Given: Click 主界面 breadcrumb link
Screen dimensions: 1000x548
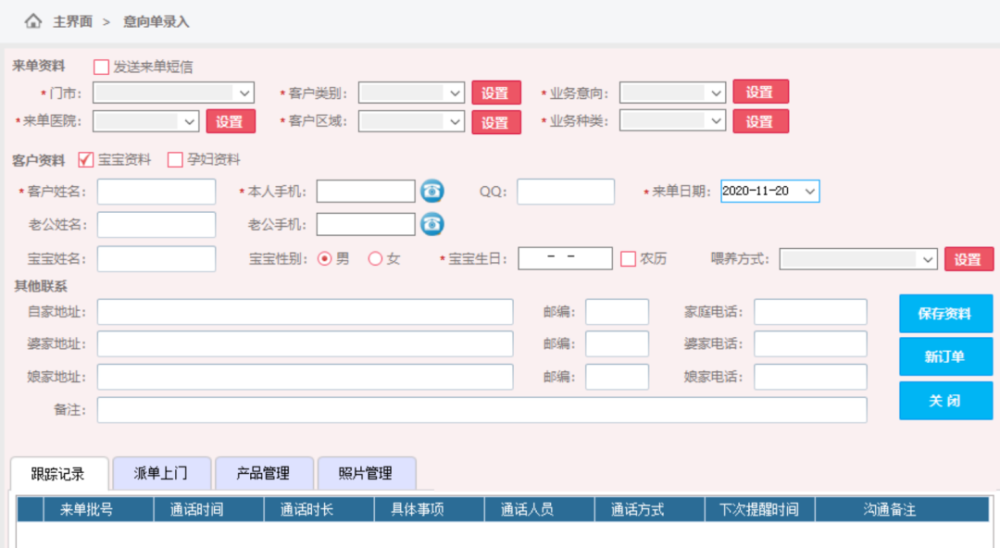Looking at the screenshot, I should (73, 22).
